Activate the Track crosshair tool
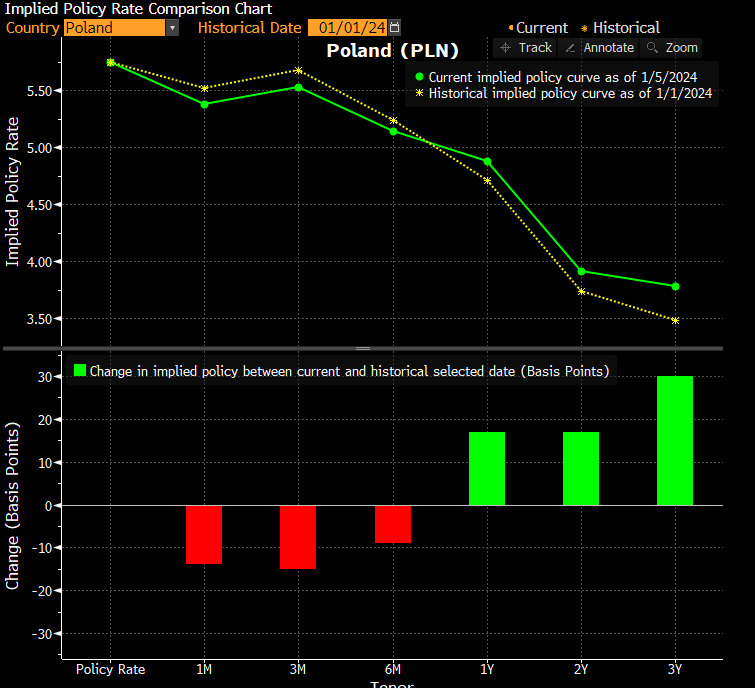The image size is (755, 688). 525,48
